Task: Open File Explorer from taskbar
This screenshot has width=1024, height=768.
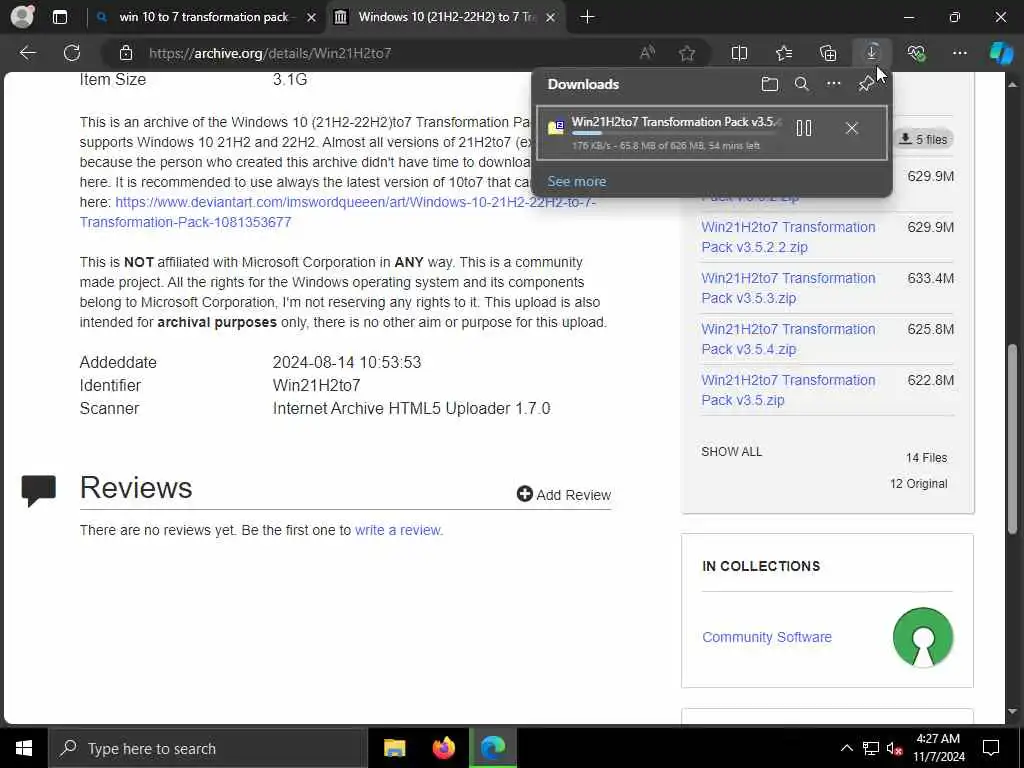Action: pyautogui.click(x=394, y=748)
